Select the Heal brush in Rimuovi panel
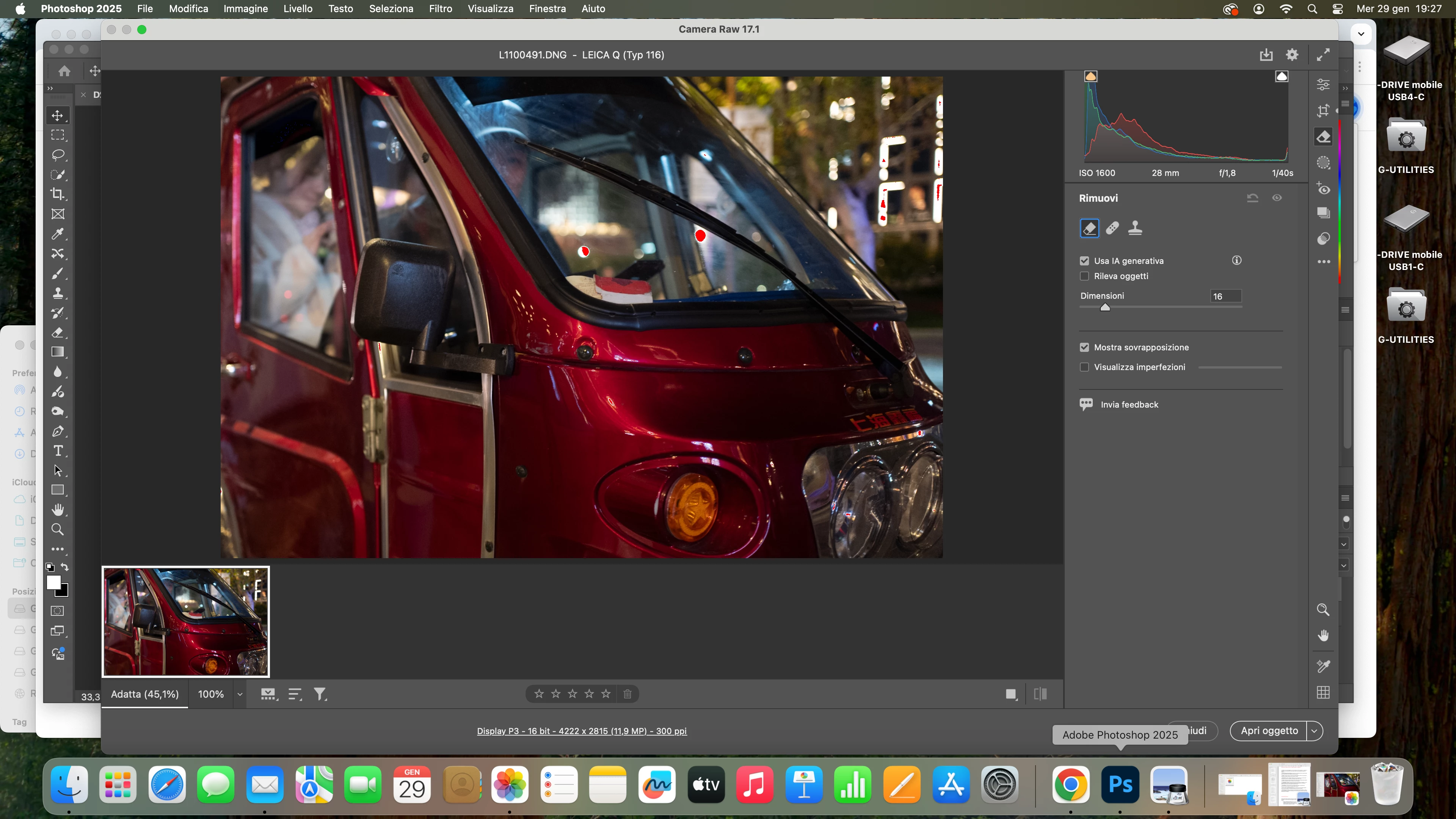 pyautogui.click(x=1112, y=228)
